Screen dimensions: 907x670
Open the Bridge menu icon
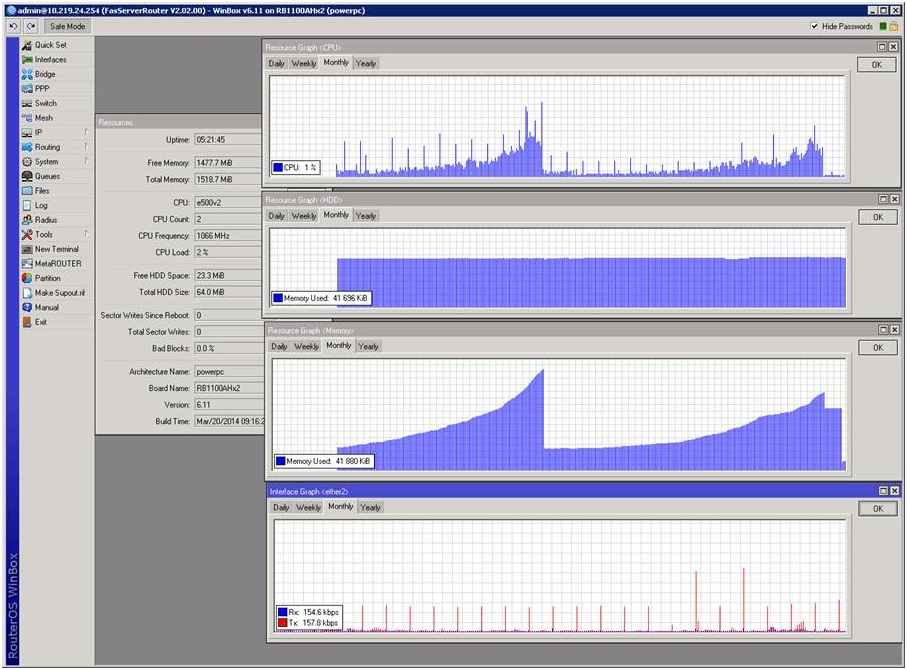27,74
